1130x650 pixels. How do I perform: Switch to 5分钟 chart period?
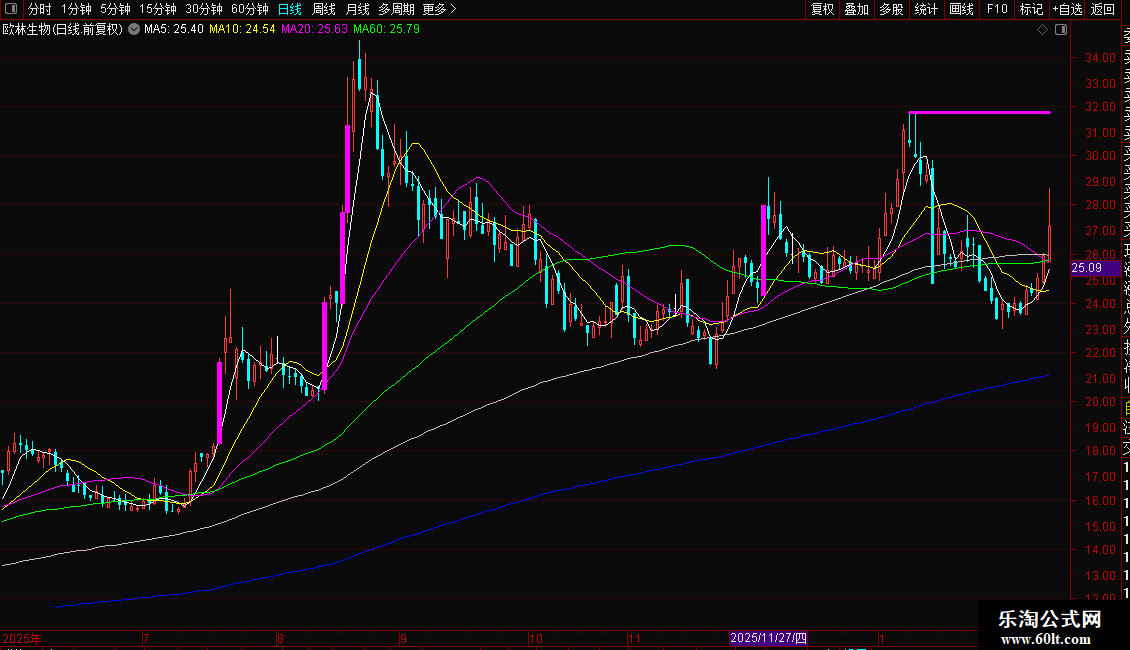click(115, 9)
